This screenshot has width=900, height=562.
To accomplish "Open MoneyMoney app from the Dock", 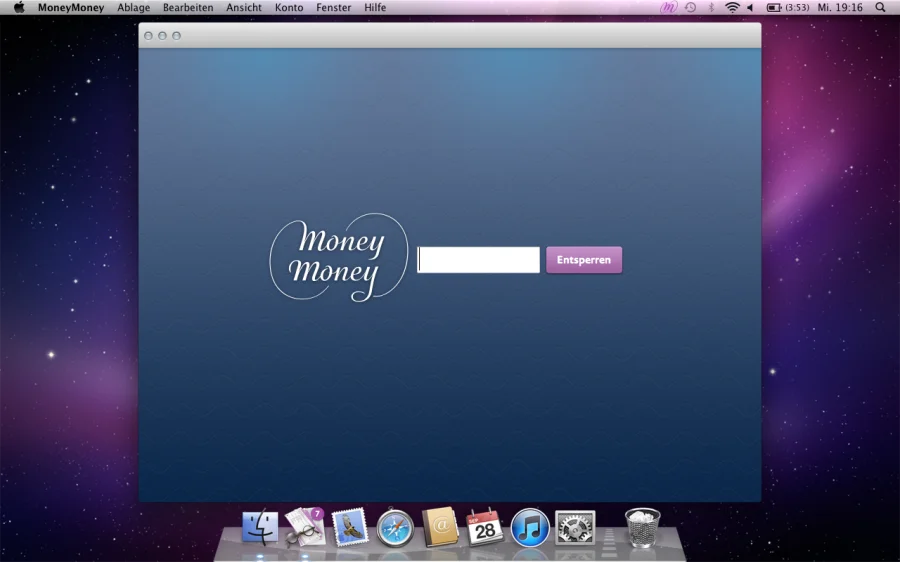I will 305,527.
